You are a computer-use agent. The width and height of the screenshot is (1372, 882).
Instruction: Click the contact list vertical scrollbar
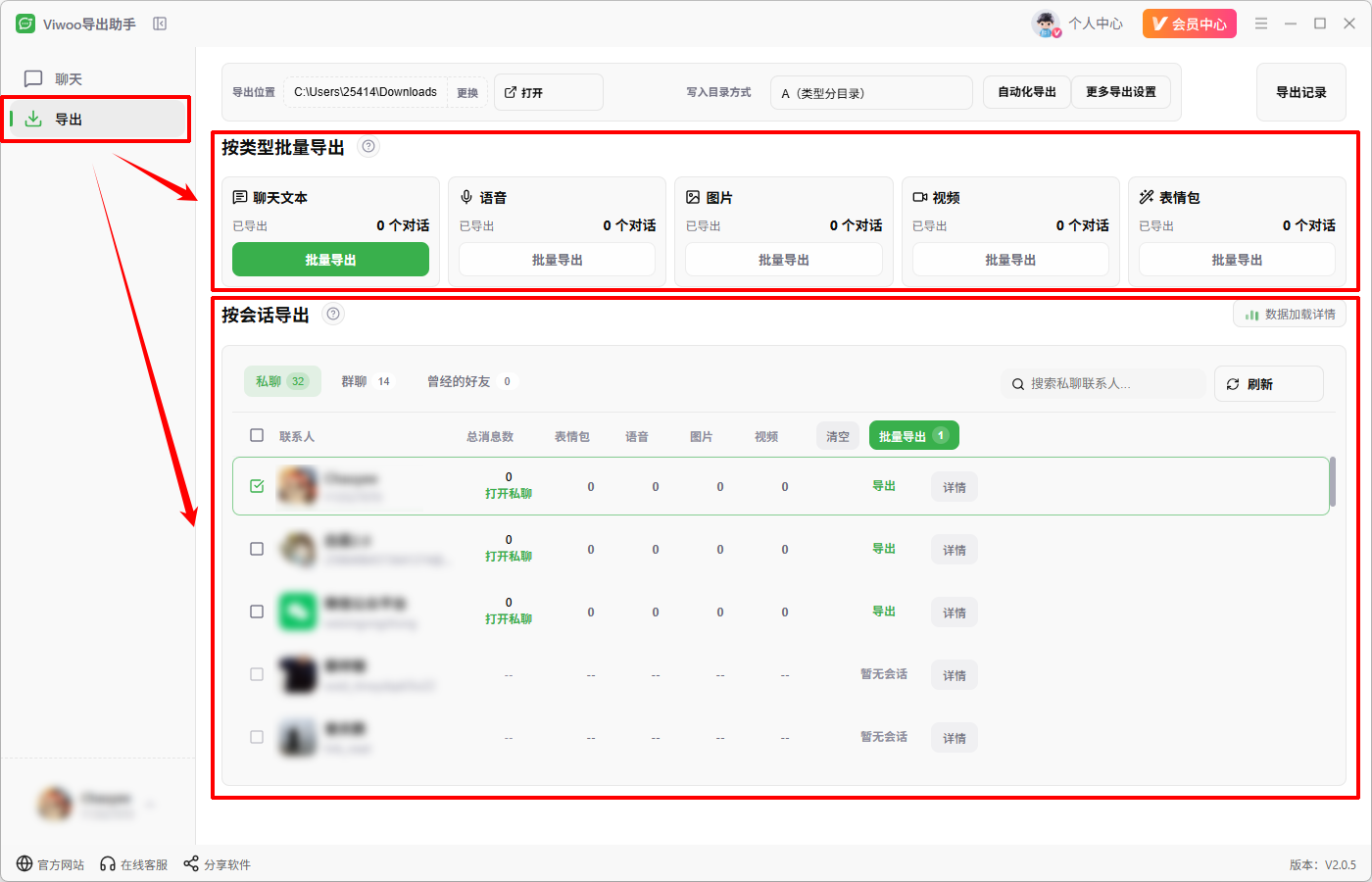[x=1332, y=481]
